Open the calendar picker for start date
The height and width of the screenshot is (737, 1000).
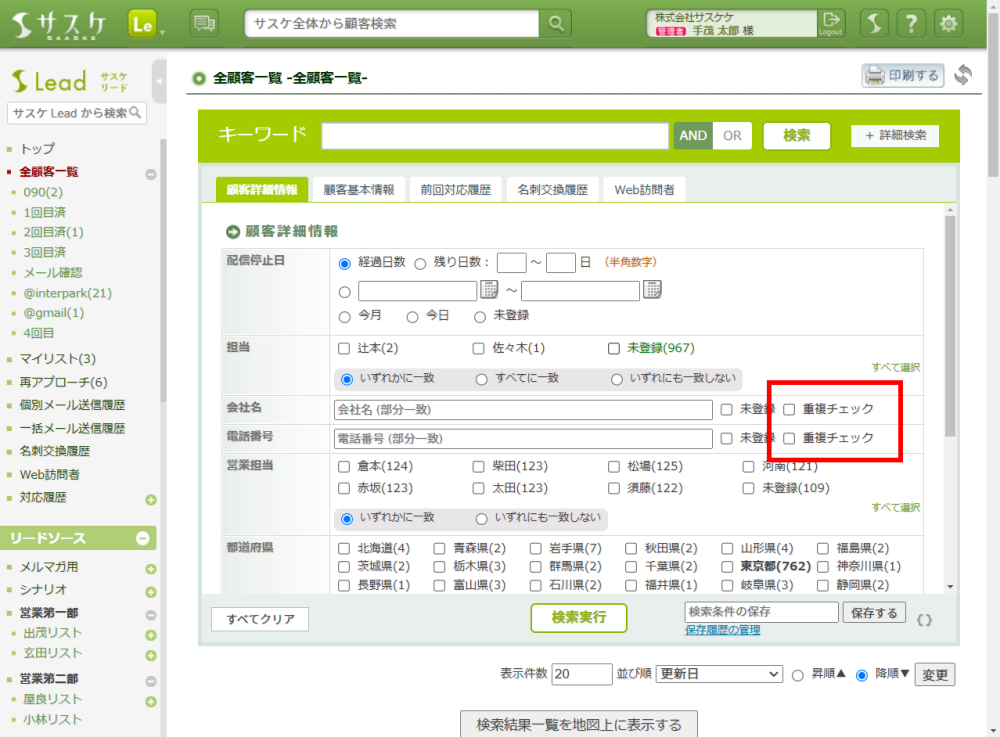(489, 290)
